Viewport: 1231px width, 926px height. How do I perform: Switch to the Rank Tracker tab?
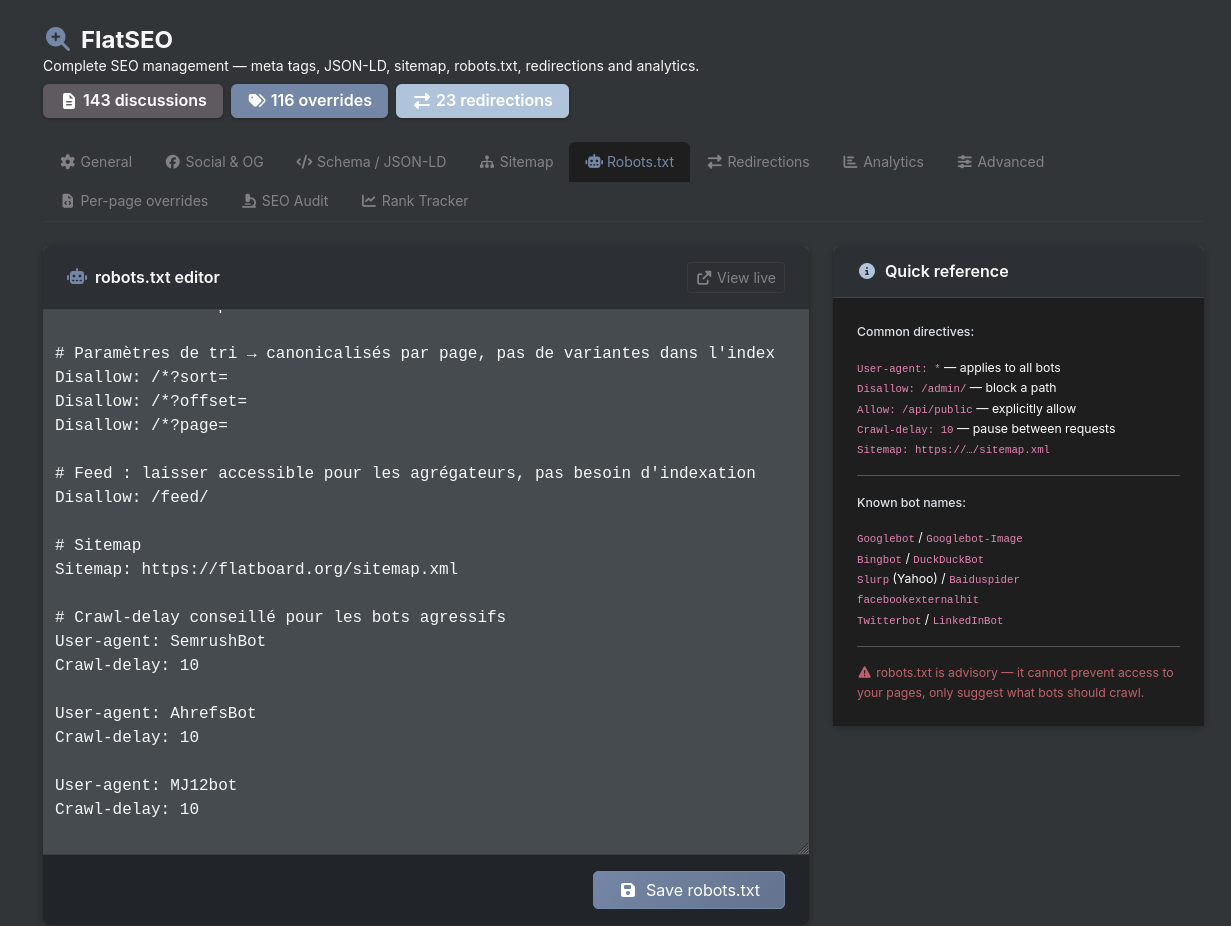tap(415, 201)
